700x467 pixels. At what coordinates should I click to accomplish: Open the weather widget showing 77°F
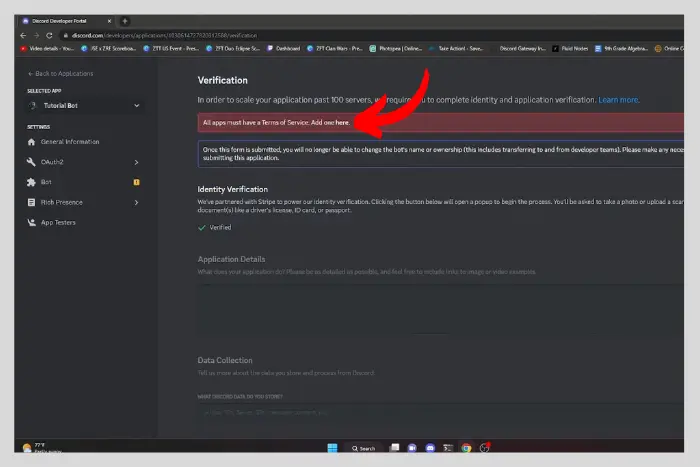tap(40, 447)
